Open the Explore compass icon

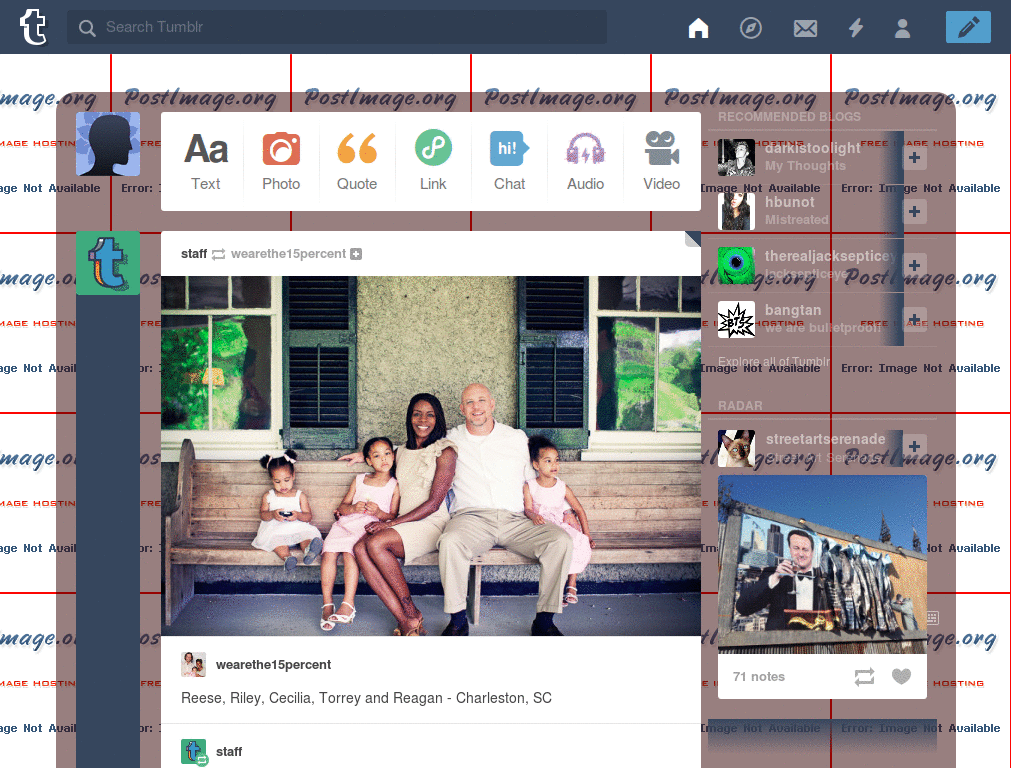(x=750, y=27)
